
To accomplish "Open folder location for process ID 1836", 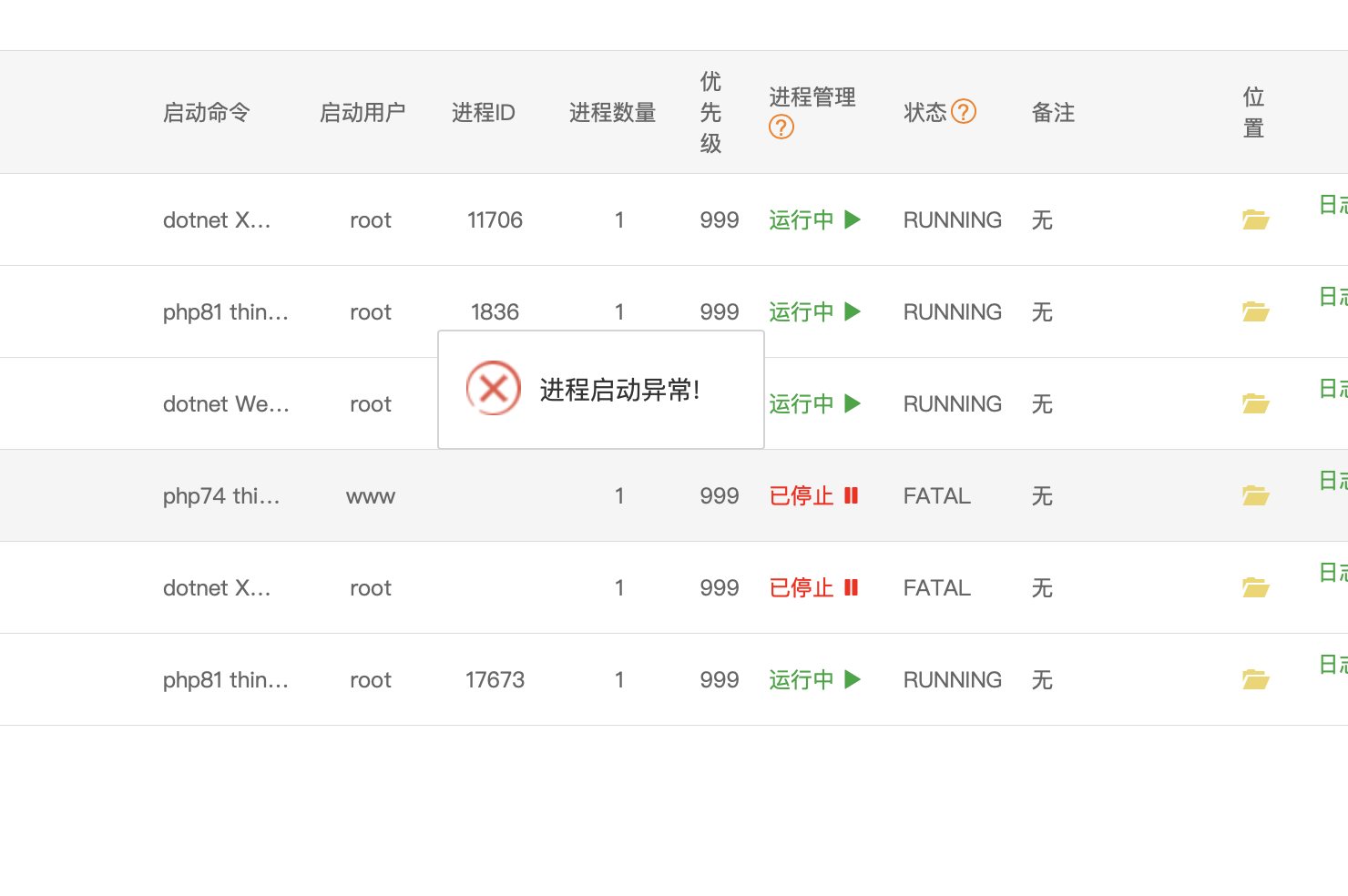I will [1256, 311].
